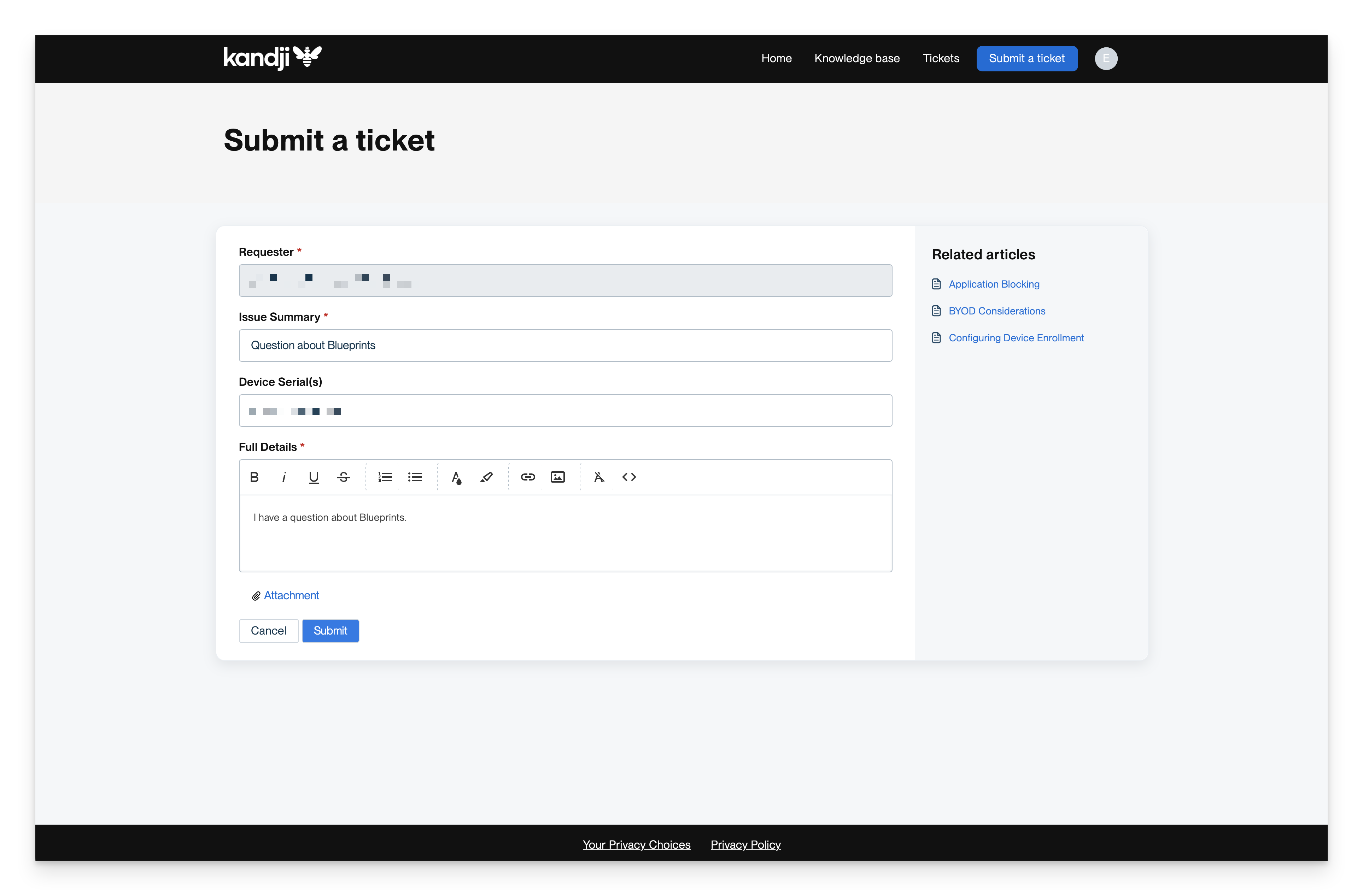Apply an ordered numbered list

point(385,477)
